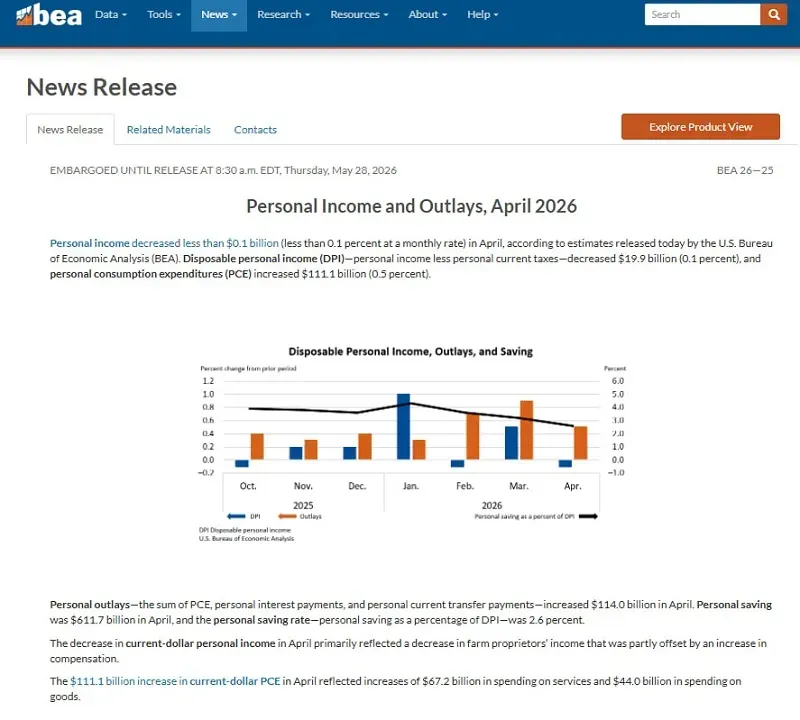Open 'Personal income decreased less than $0.1 billion' link
800x720 pixels.
point(164,243)
